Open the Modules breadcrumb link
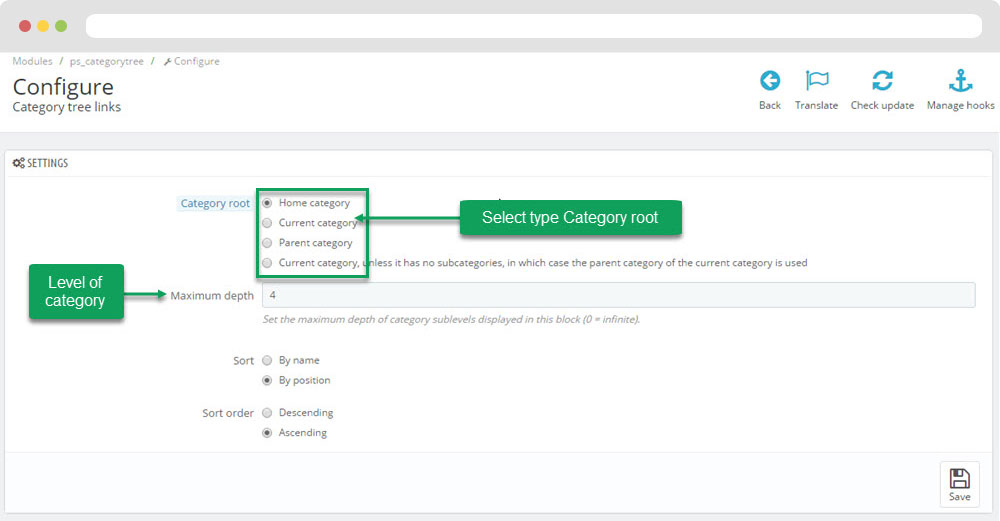The height and width of the screenshot is (521, 1000). pyautogui.click(x=33, y=61)
